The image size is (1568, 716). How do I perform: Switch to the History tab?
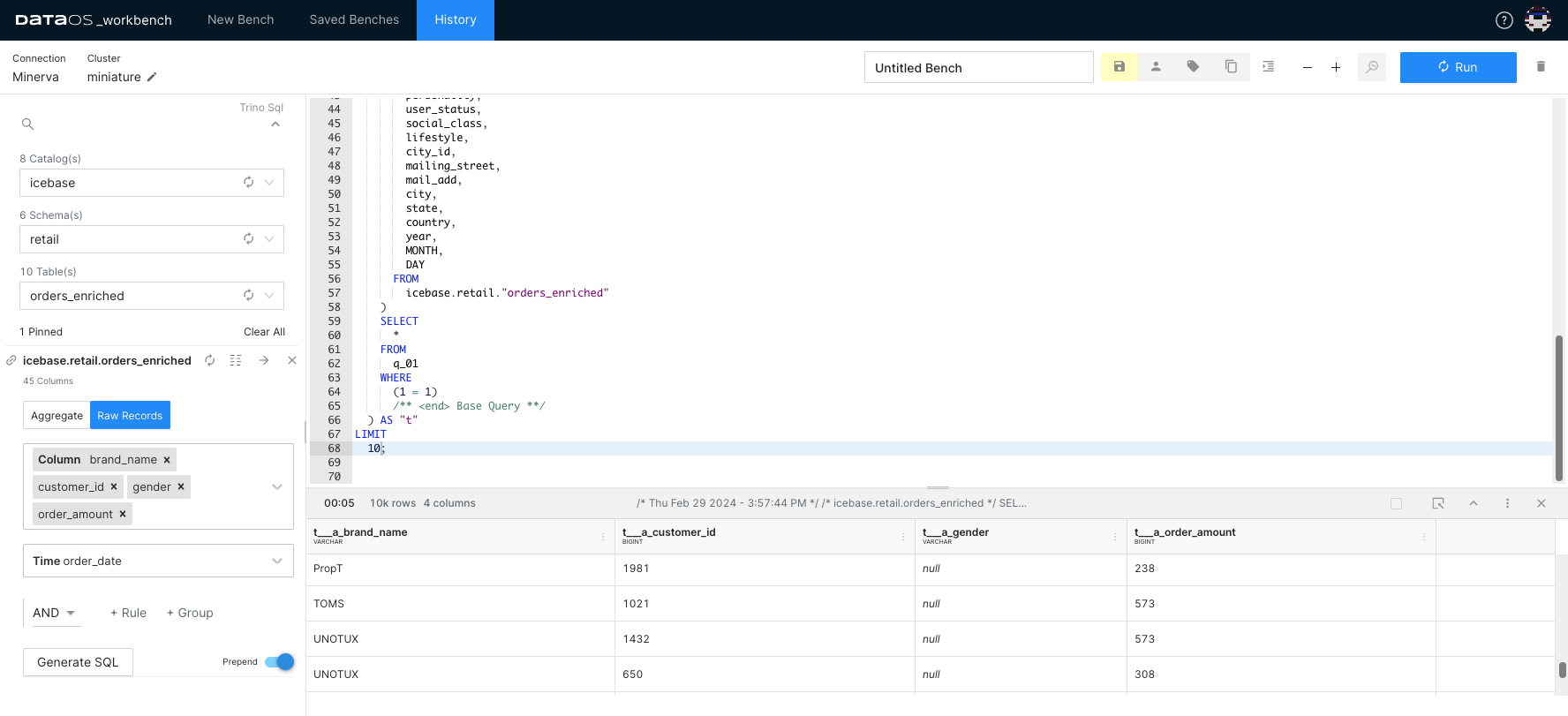click(x=456, y=19)
